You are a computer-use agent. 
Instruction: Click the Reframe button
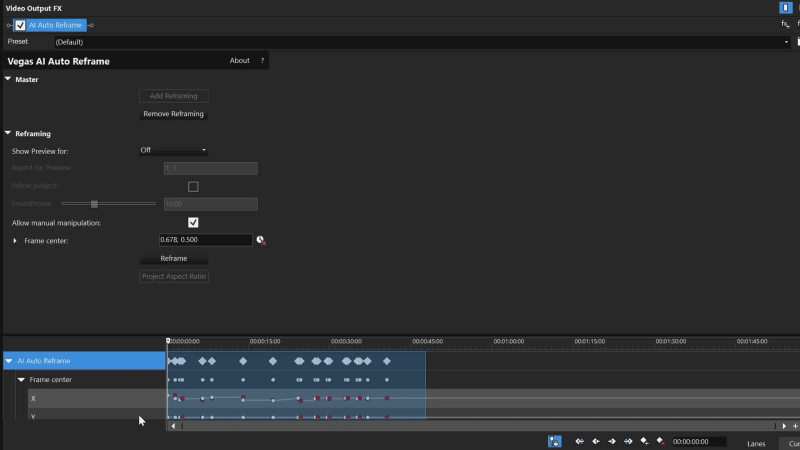[173, 259]
